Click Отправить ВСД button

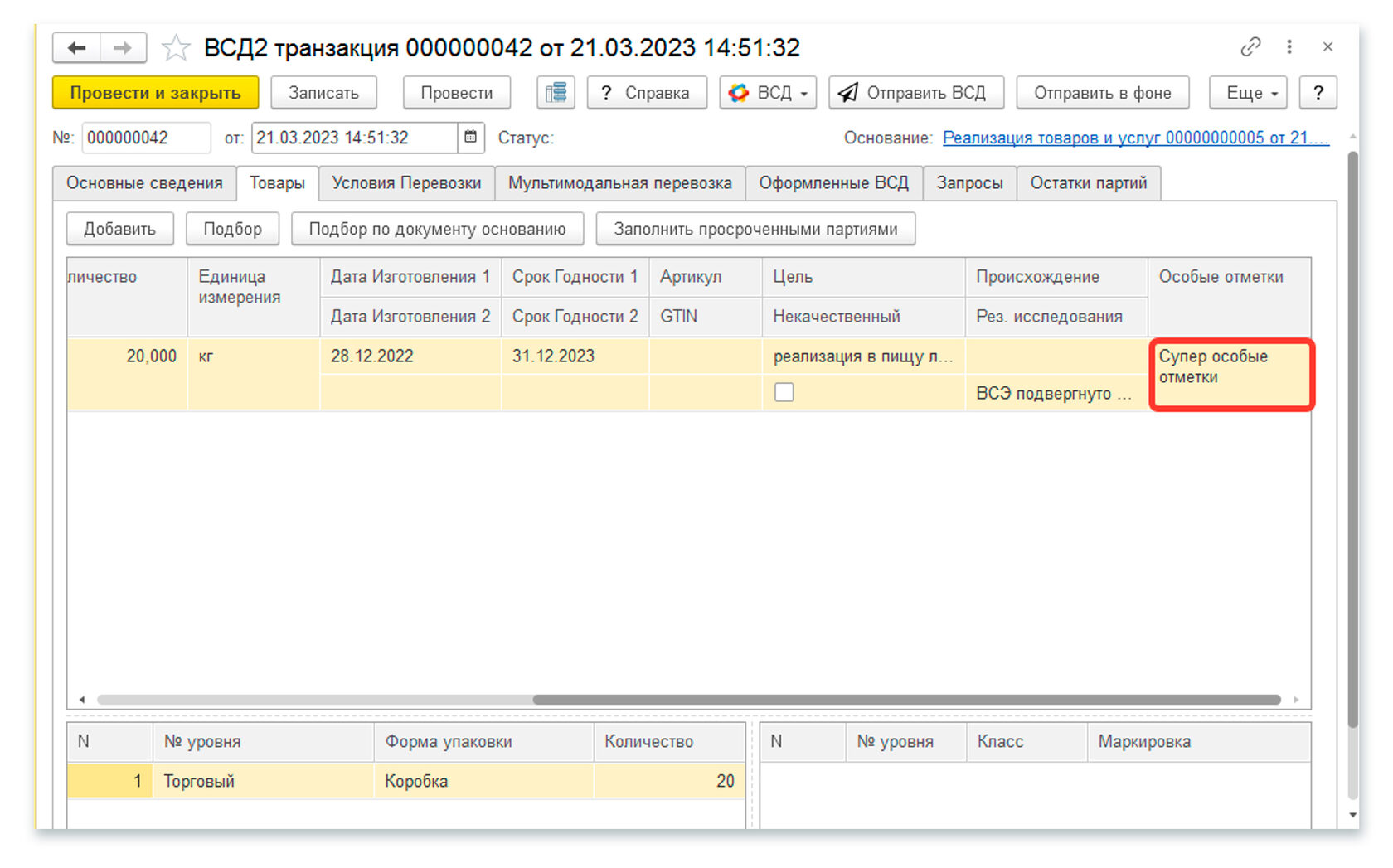[x=916, y=93]
